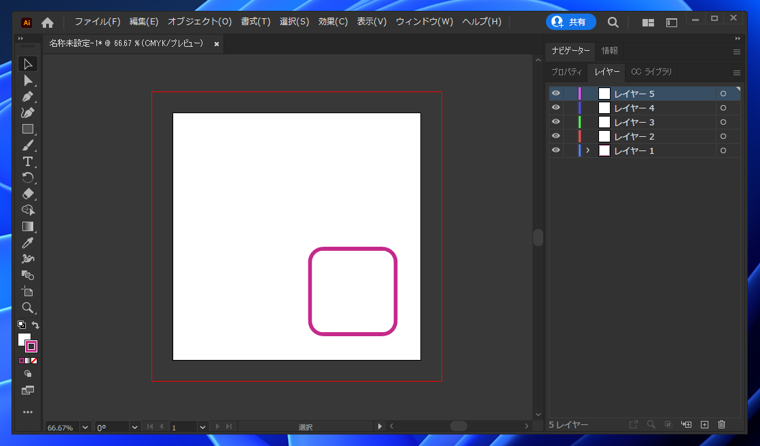Select the Eyedropper tool

(x=28, y=243)
